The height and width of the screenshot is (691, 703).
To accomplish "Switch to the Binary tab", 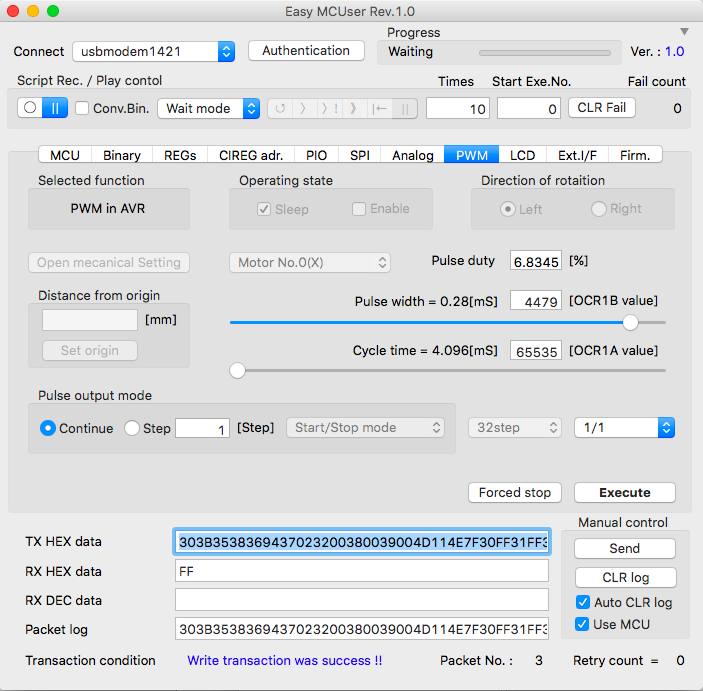I will click(x=122, y=155).
